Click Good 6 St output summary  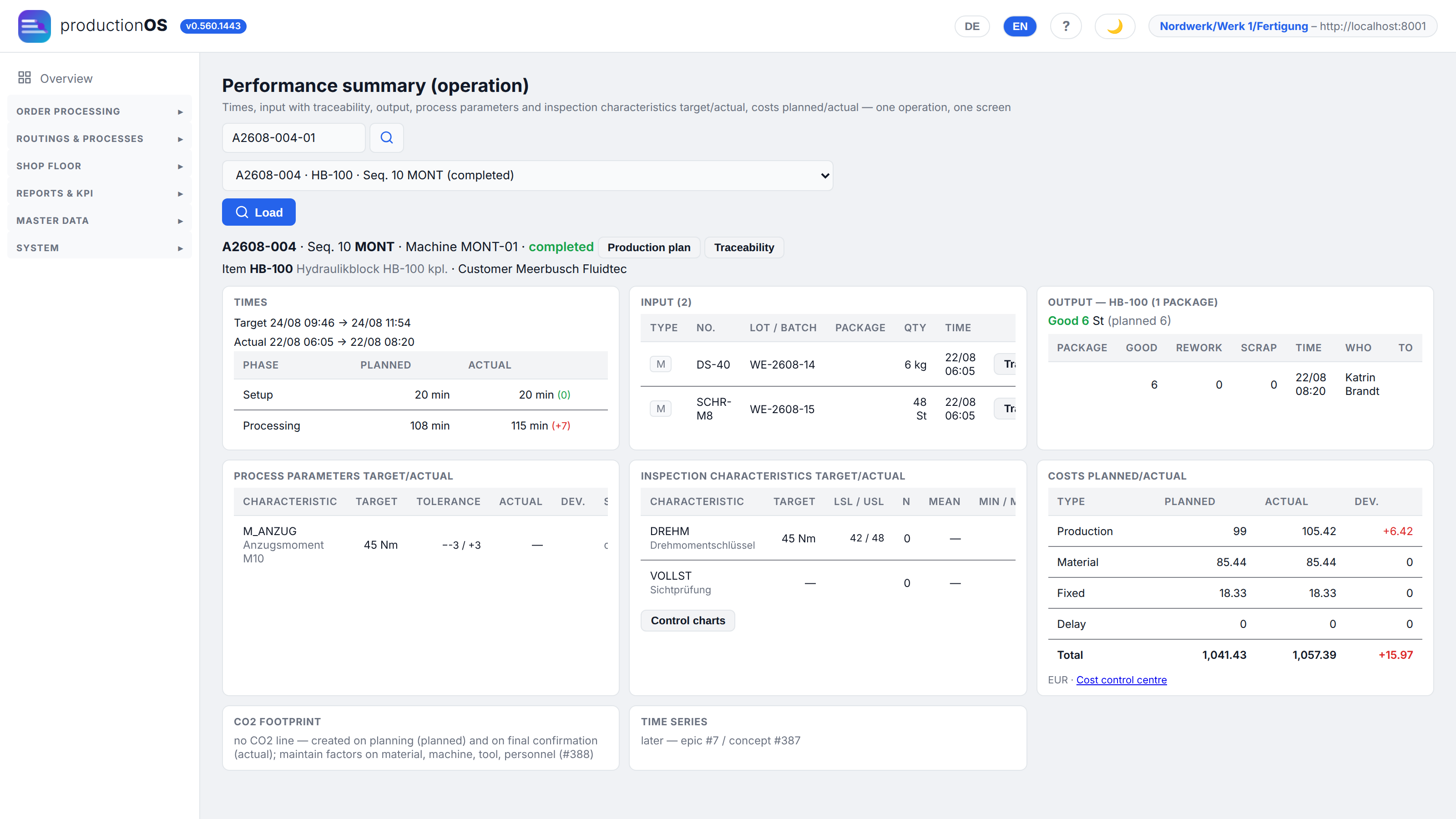click(1109, 320)
